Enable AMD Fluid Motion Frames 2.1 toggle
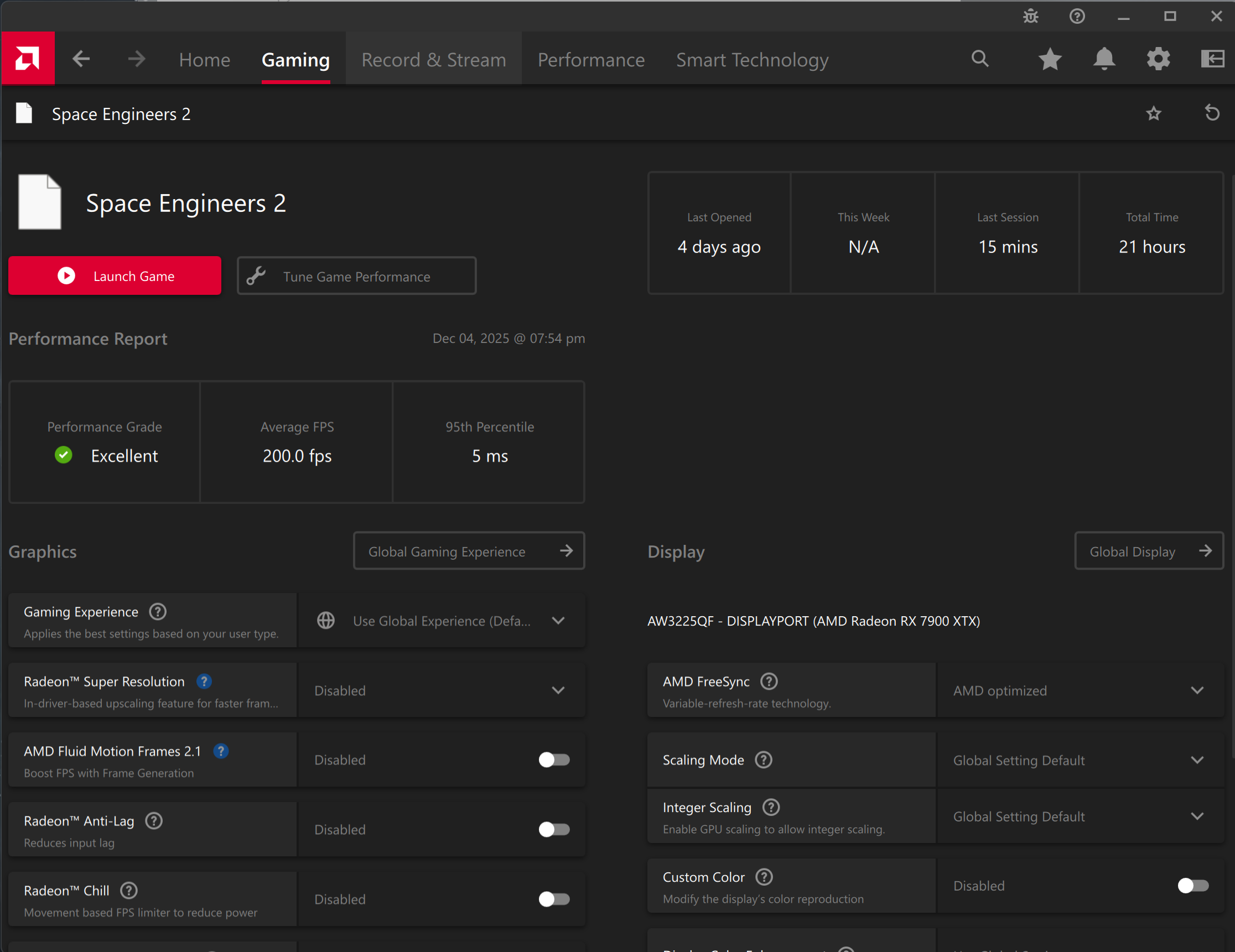The height and width of the screenshot is (952, 1235). 554,760
